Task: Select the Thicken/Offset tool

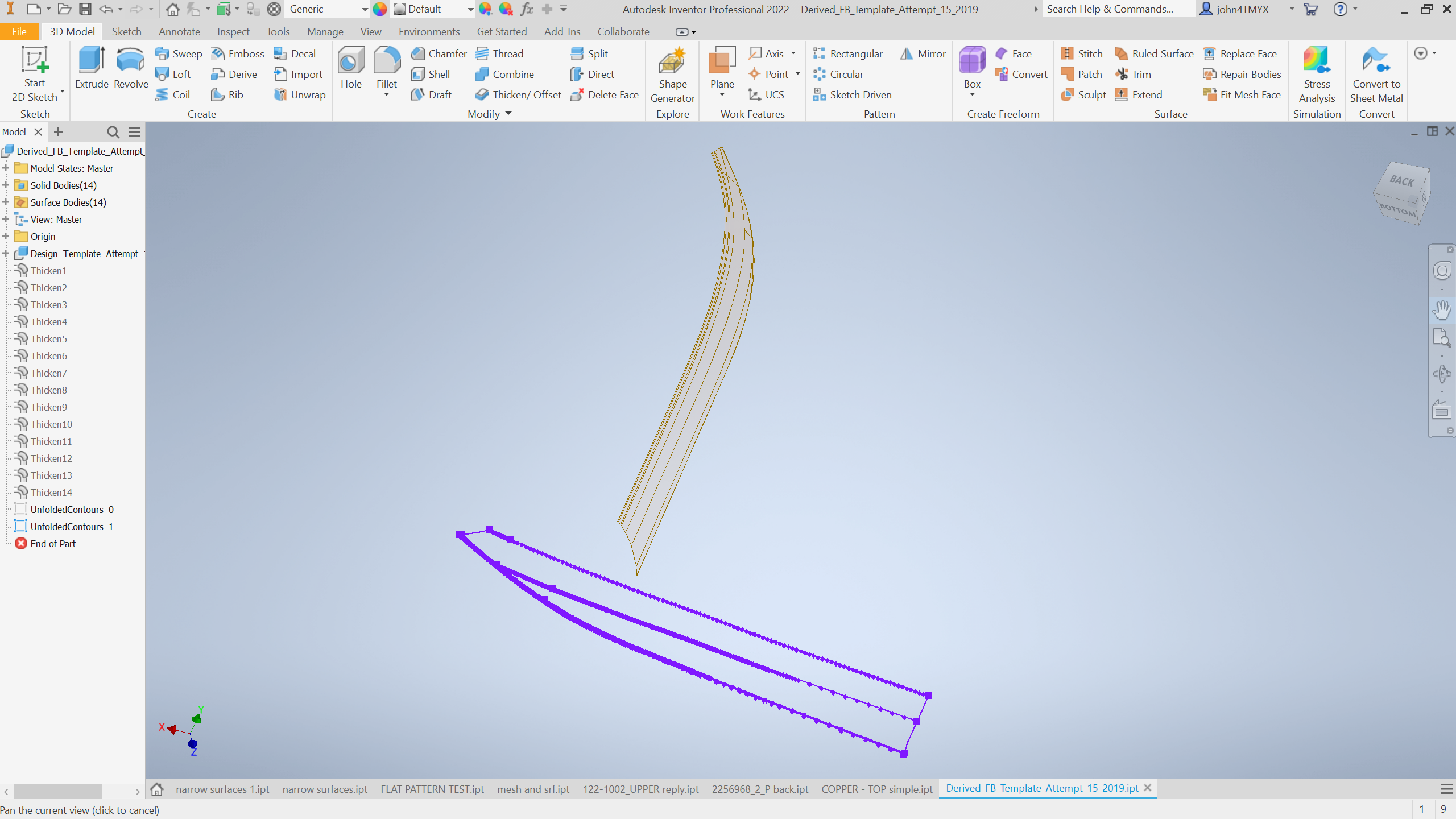Action: tap(519, 94)
